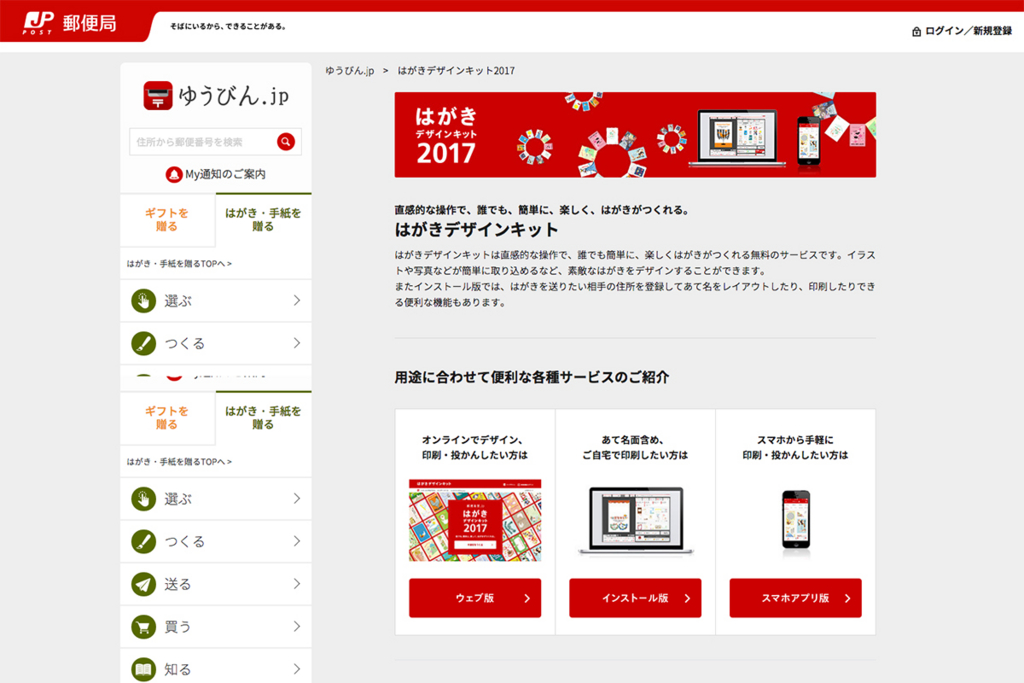Viewport: 1024px width, 683px height.
Task: Open the 送る menu item
Action: pos(216,584)
